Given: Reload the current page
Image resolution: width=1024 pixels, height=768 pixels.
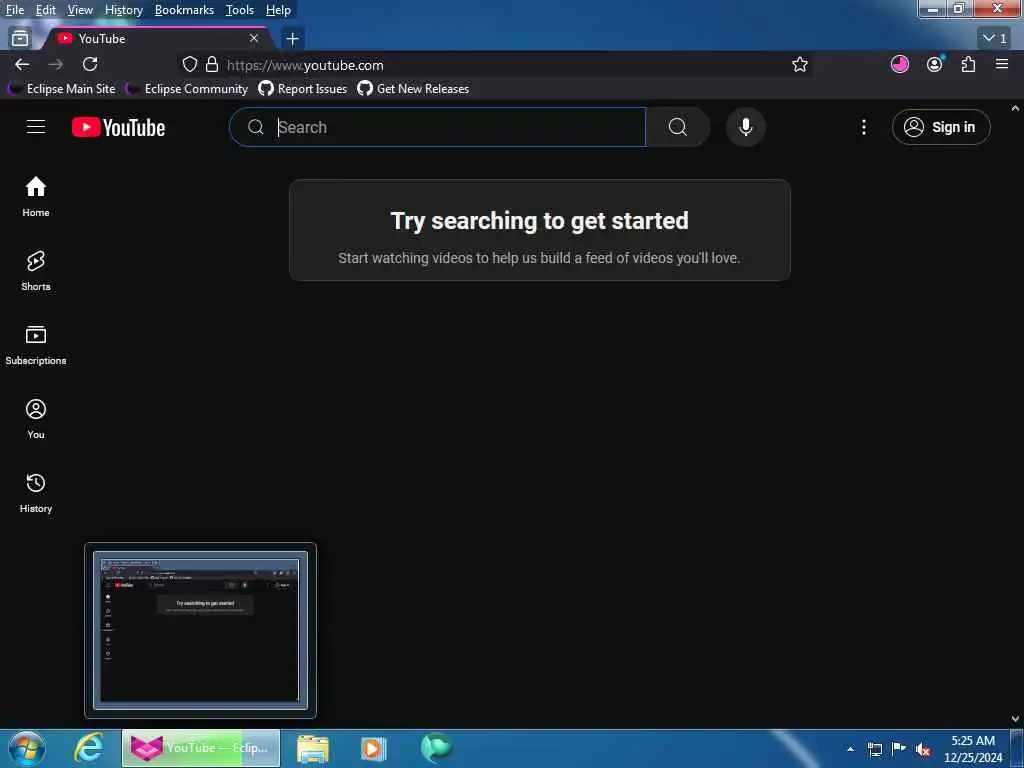Looking at the screenshot, I should pyautogui.click(x=90, y=64).
